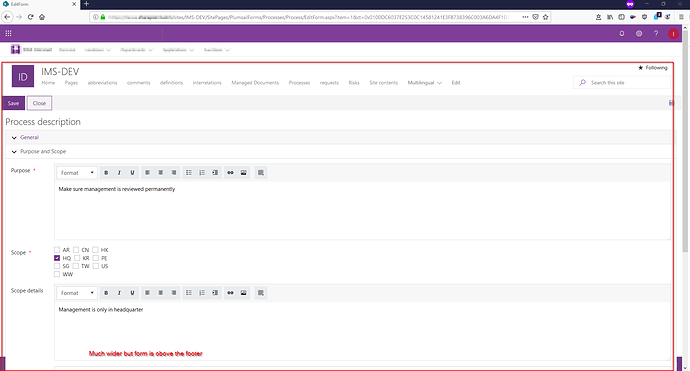Viewport: 690px width, 371px height.
Task: Open Format dropdown in Purpose editor
Action: [77, 173]
